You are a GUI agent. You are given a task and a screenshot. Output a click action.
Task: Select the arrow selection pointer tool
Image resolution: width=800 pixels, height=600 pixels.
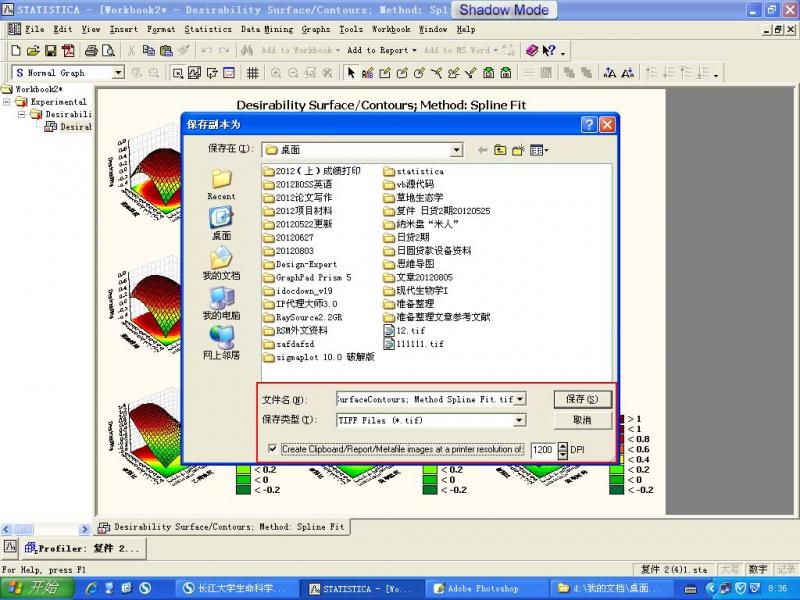tap(351, 73)
